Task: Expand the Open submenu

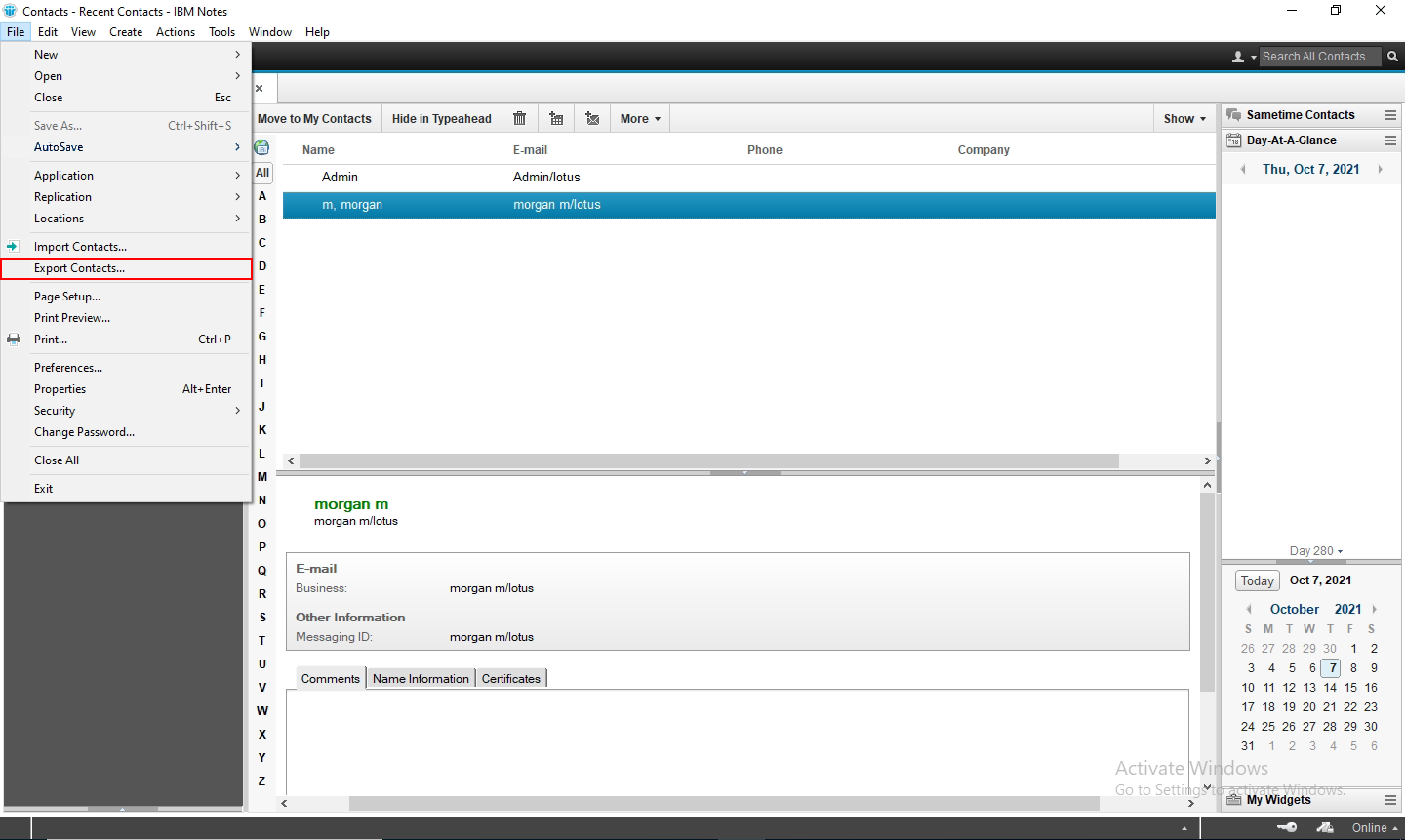Action: 127,76
